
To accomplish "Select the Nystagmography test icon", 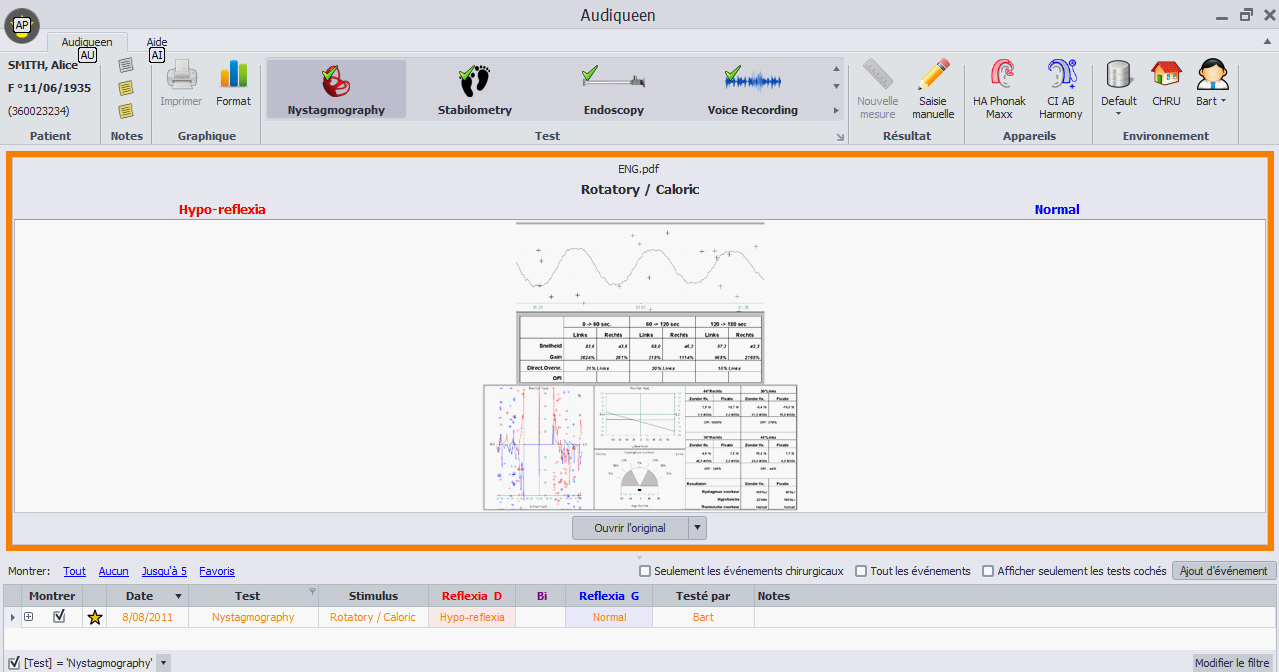I will [336, 88].
